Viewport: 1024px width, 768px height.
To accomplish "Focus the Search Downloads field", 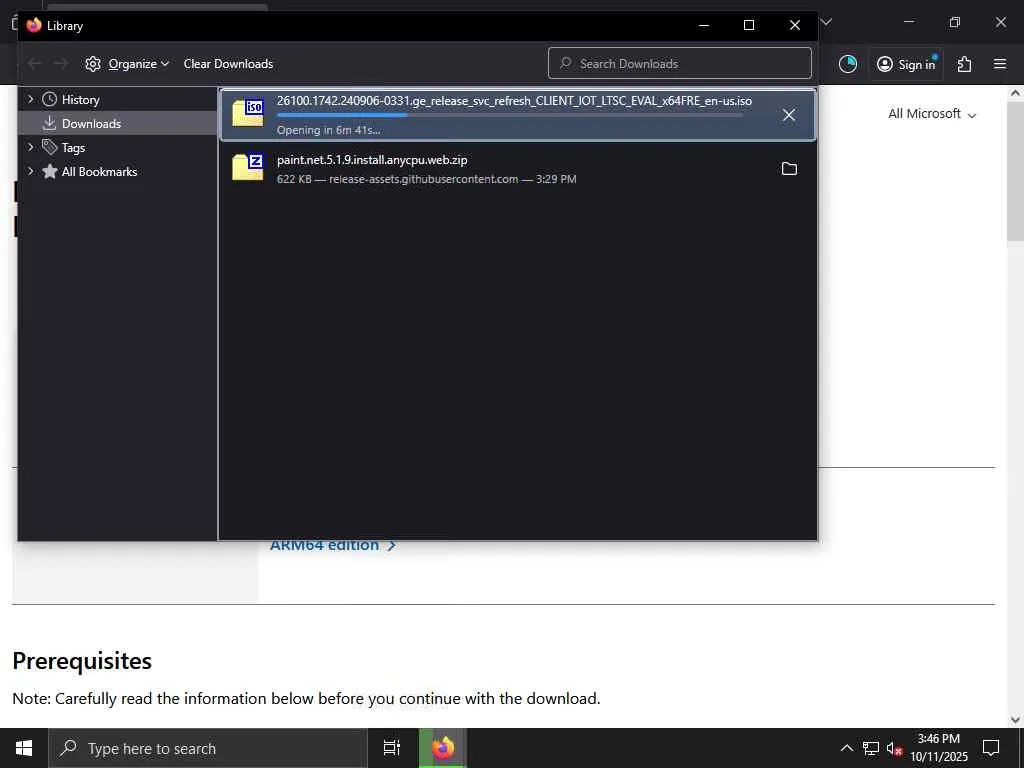I will tap(680, 63).
